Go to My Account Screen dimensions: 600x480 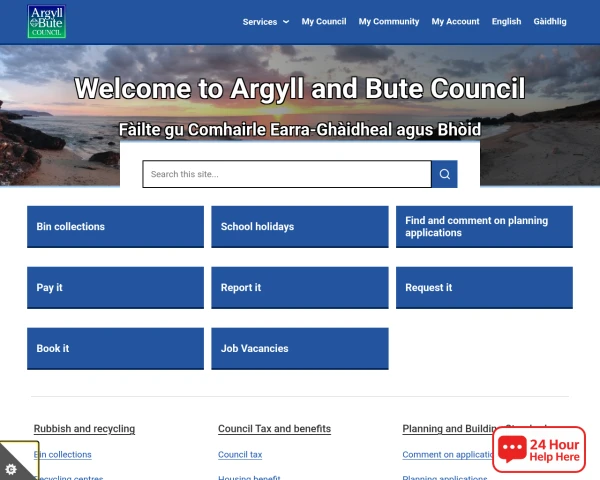(x=455, y=21)
